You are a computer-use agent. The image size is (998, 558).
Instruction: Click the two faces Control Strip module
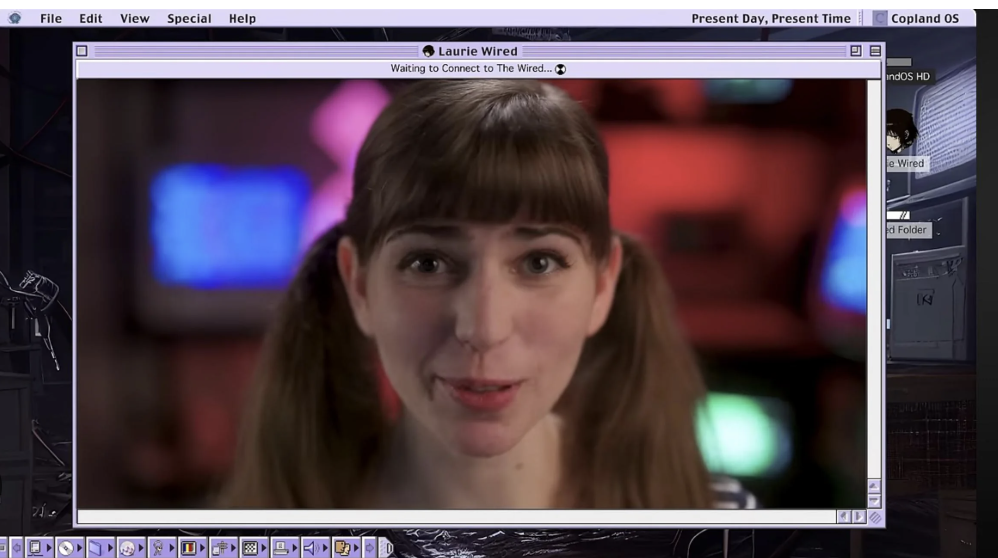[x=342, y=547]
